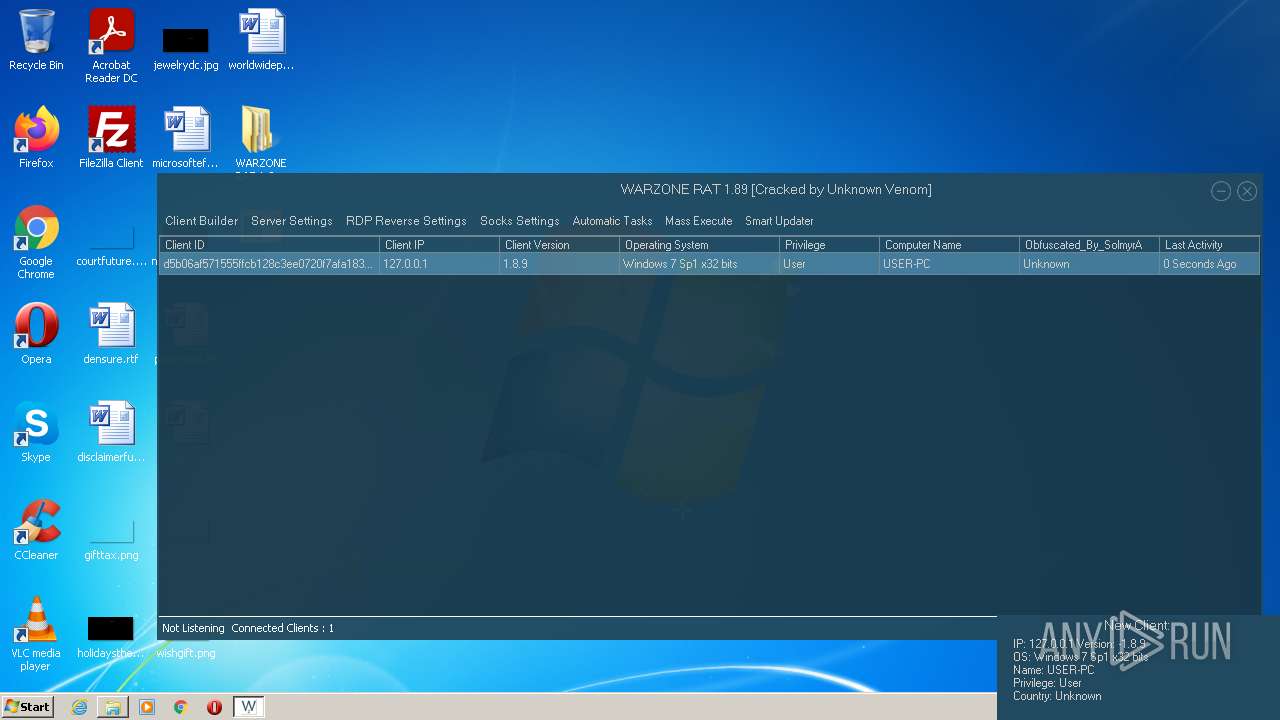Sort by Operating System column header
The image size is (1280, 720).
[x=699, y=245]
